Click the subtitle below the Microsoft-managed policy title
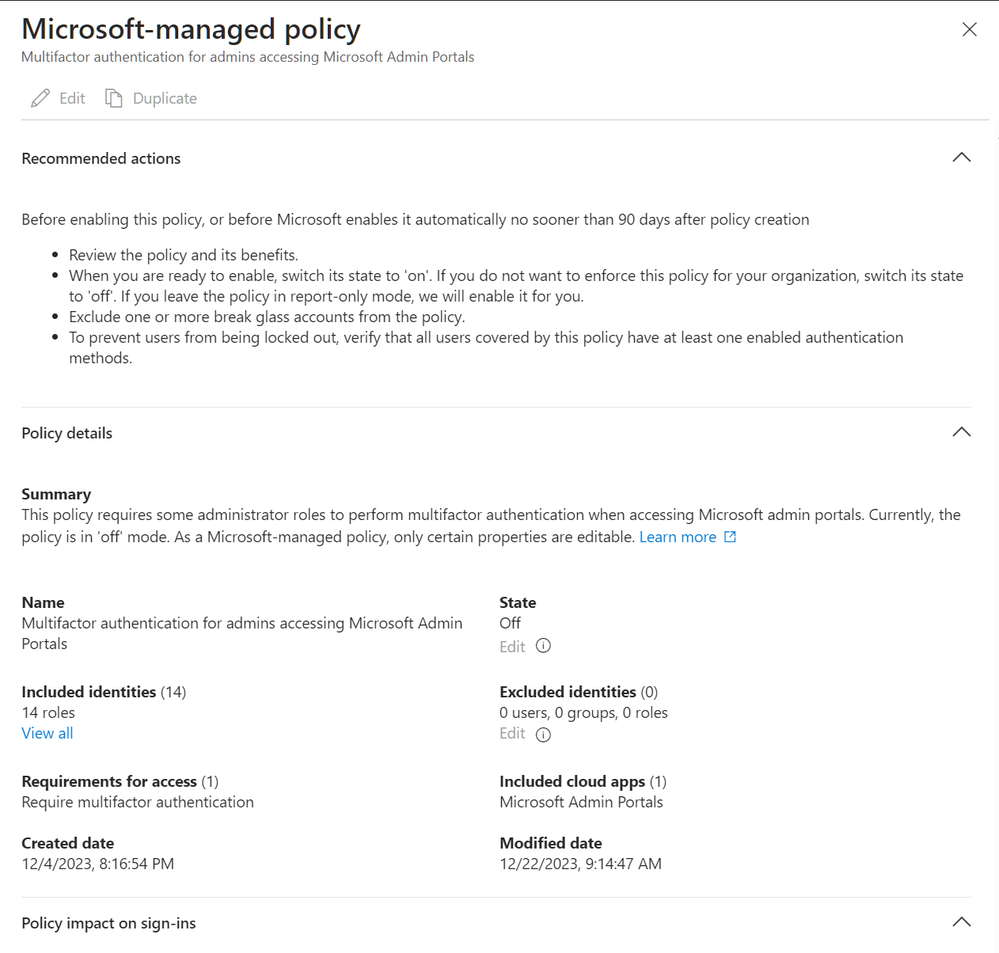 click(x=248, y=57)
